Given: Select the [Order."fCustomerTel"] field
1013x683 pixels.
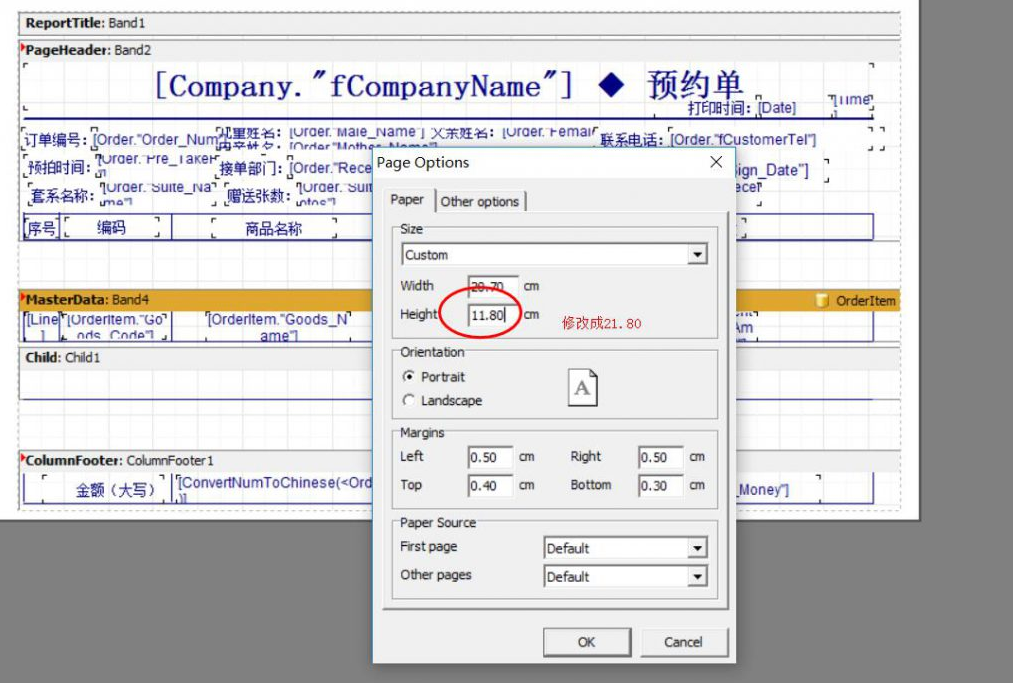Looking at the screenshot, I should point(744,140).
